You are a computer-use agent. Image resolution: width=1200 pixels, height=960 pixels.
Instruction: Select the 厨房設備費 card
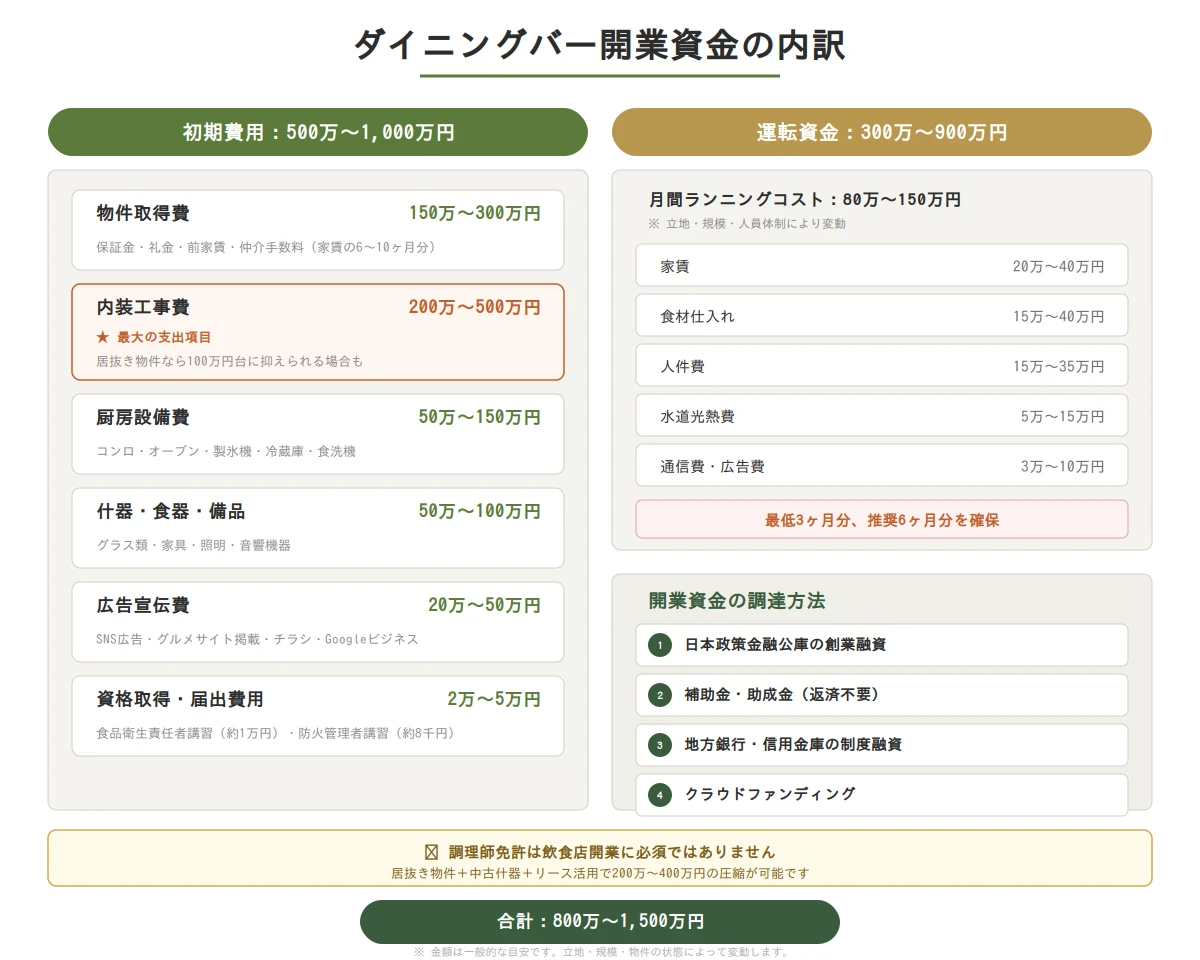pyautogui.click(x=317, y=435)
